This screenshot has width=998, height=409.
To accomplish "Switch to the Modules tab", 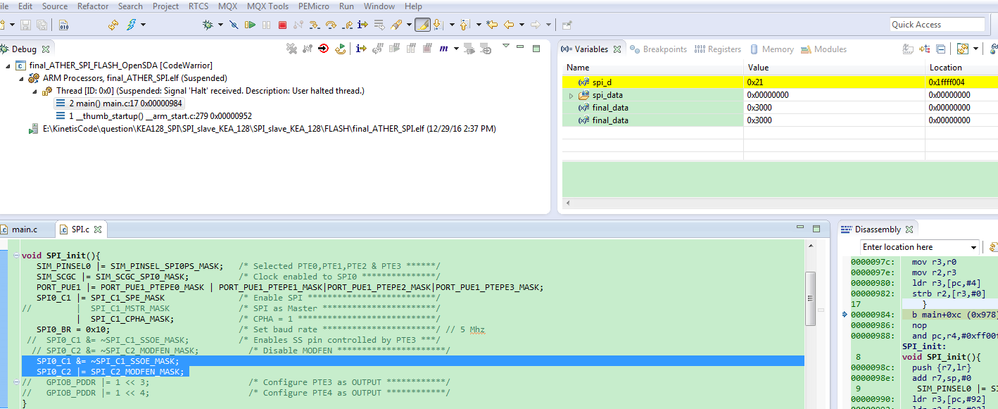I will (x=824, y=49).
